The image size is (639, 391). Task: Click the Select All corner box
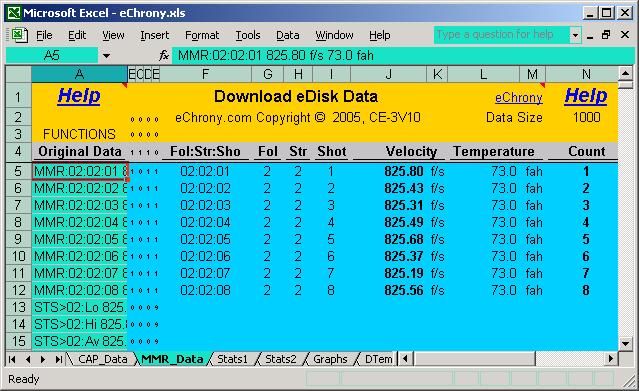point(19,74)
